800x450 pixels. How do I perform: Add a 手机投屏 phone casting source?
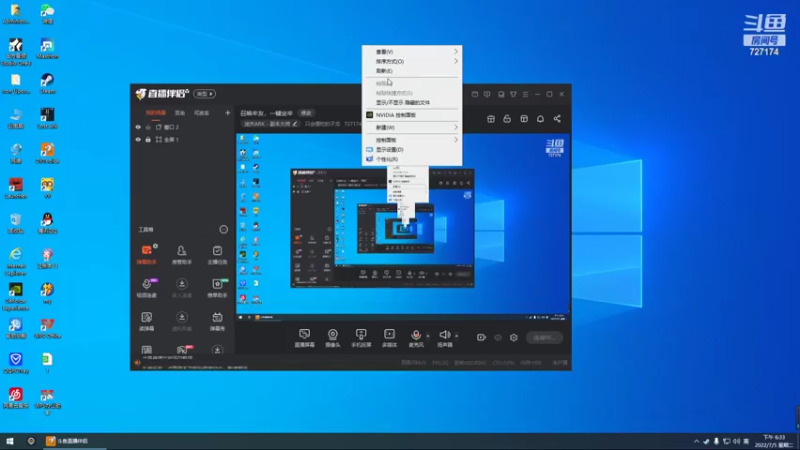point(361,338)
